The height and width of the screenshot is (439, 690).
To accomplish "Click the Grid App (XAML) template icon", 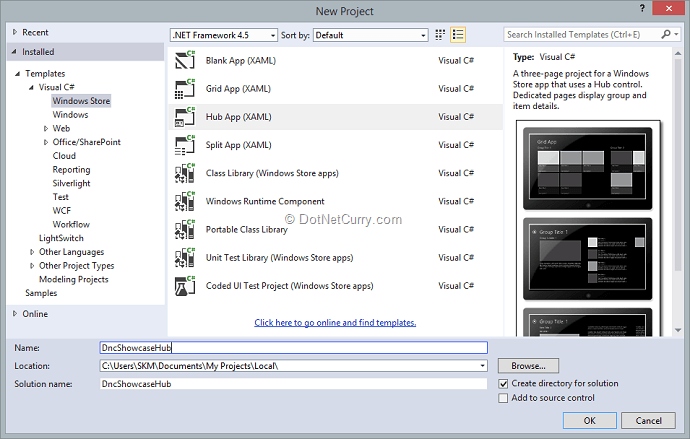I will (185, 88).
